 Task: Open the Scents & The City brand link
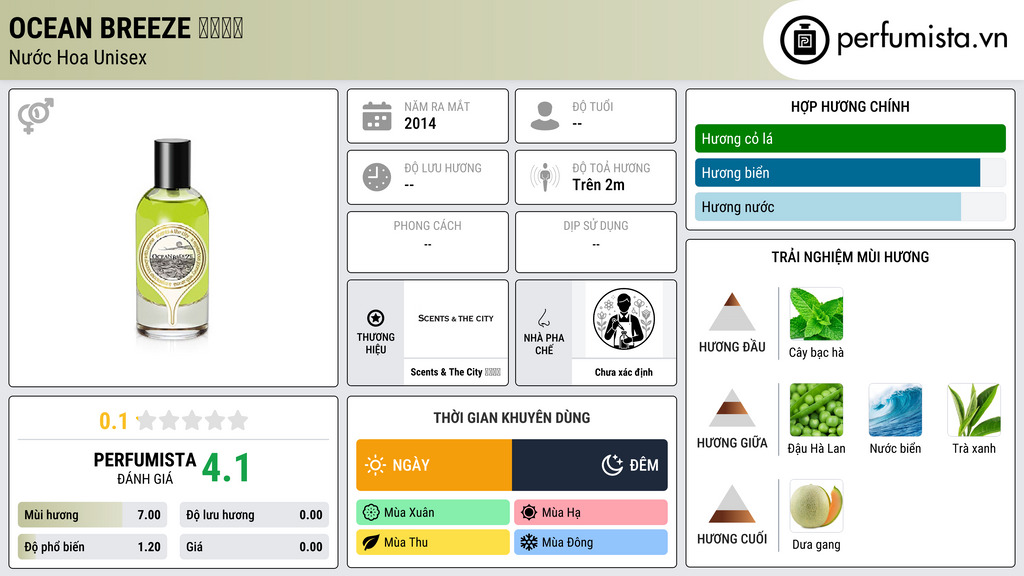[455, 372]
